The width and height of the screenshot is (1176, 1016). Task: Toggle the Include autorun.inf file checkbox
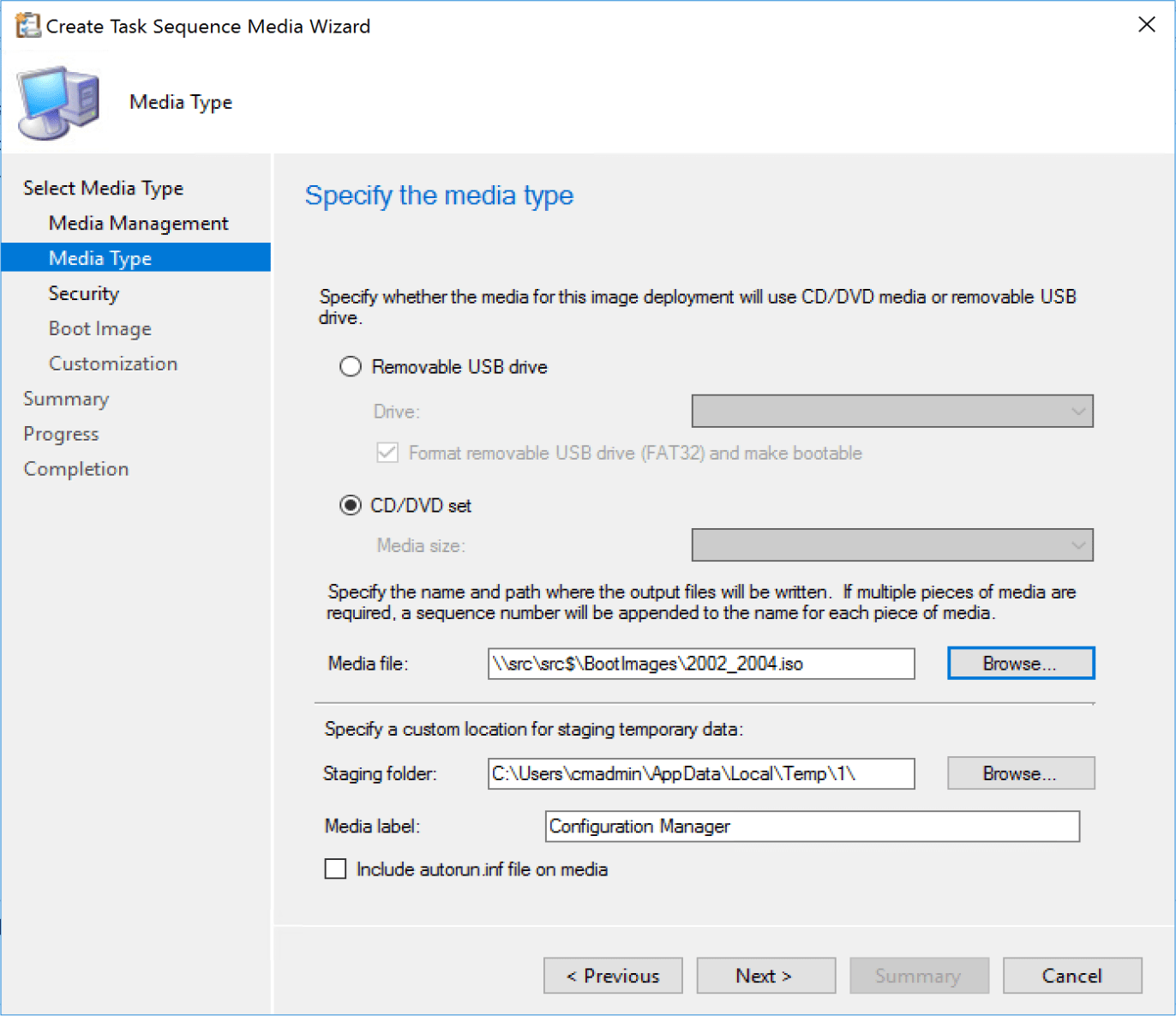tap(334, 869)
